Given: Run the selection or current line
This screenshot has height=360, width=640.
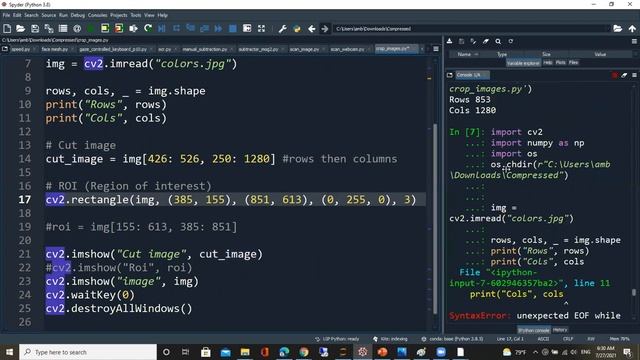Looking at the screenshot, I should pos(133,29).
